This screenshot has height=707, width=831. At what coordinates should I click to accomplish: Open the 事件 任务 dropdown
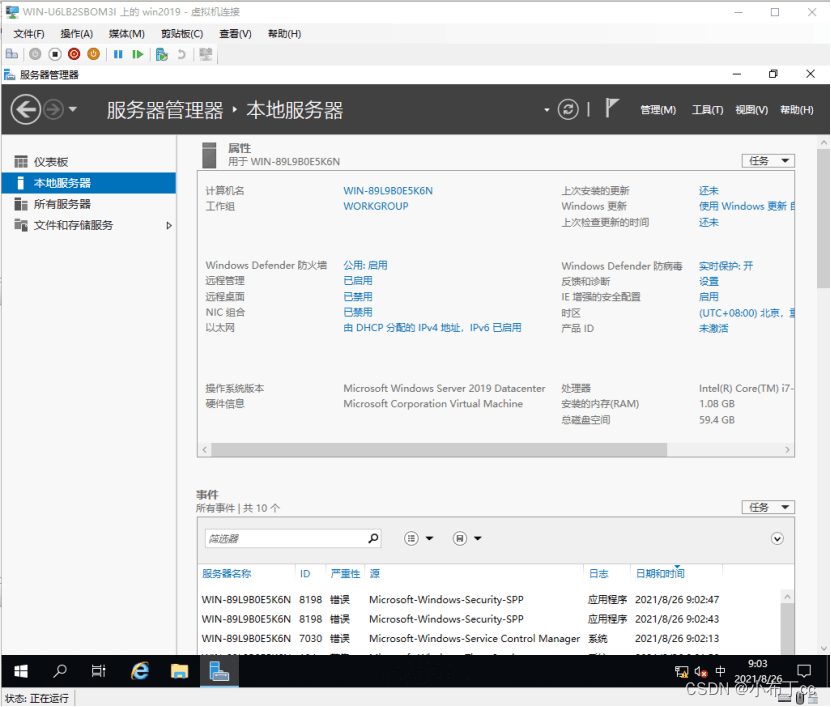(x=768, y=507)
